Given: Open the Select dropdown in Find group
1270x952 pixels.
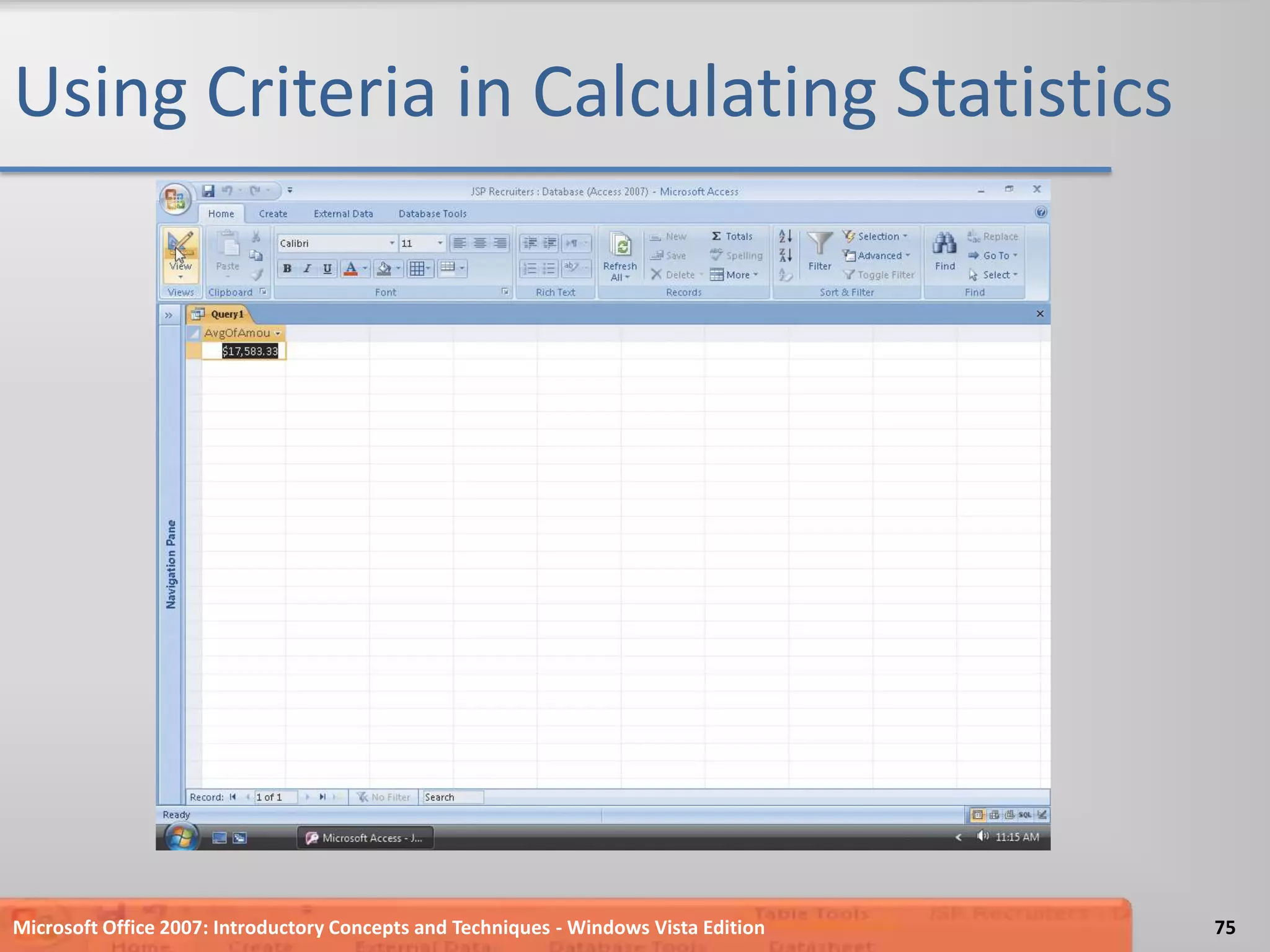Looking at the screenshot, I should (x=993, y=275).
